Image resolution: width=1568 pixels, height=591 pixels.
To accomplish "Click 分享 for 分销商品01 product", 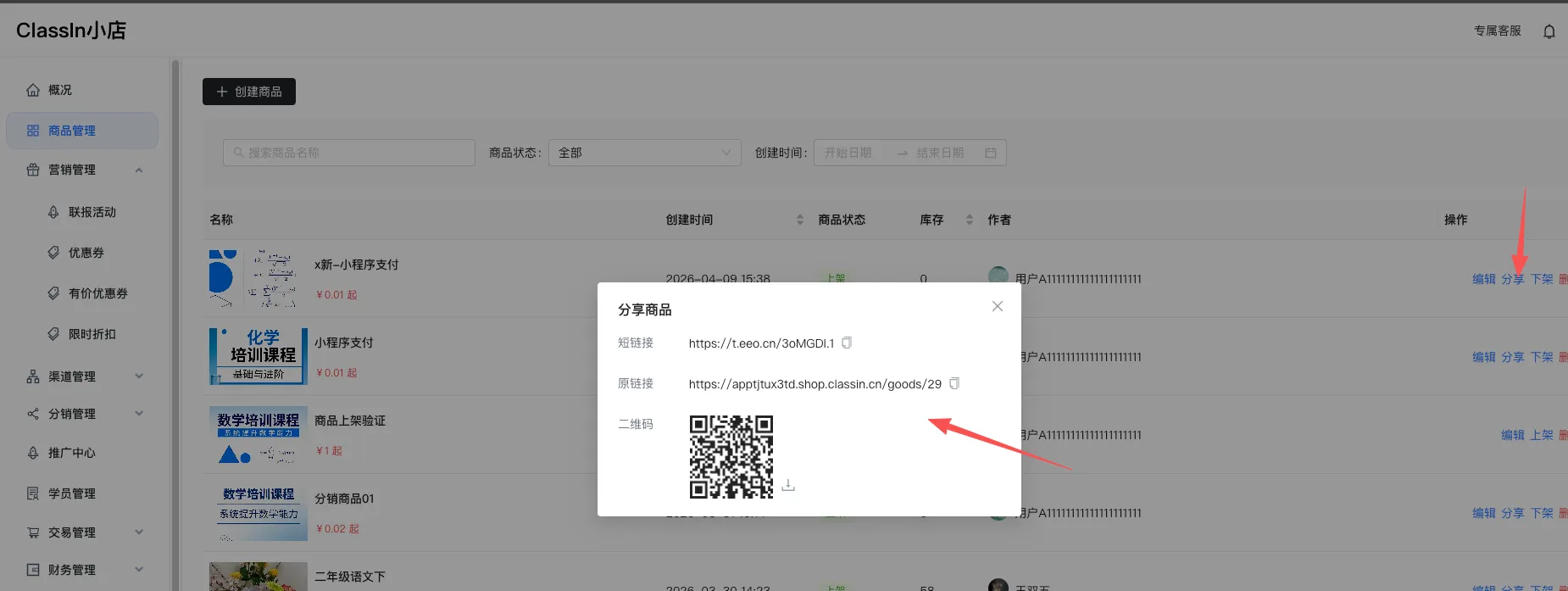I will click(1513, 513).
